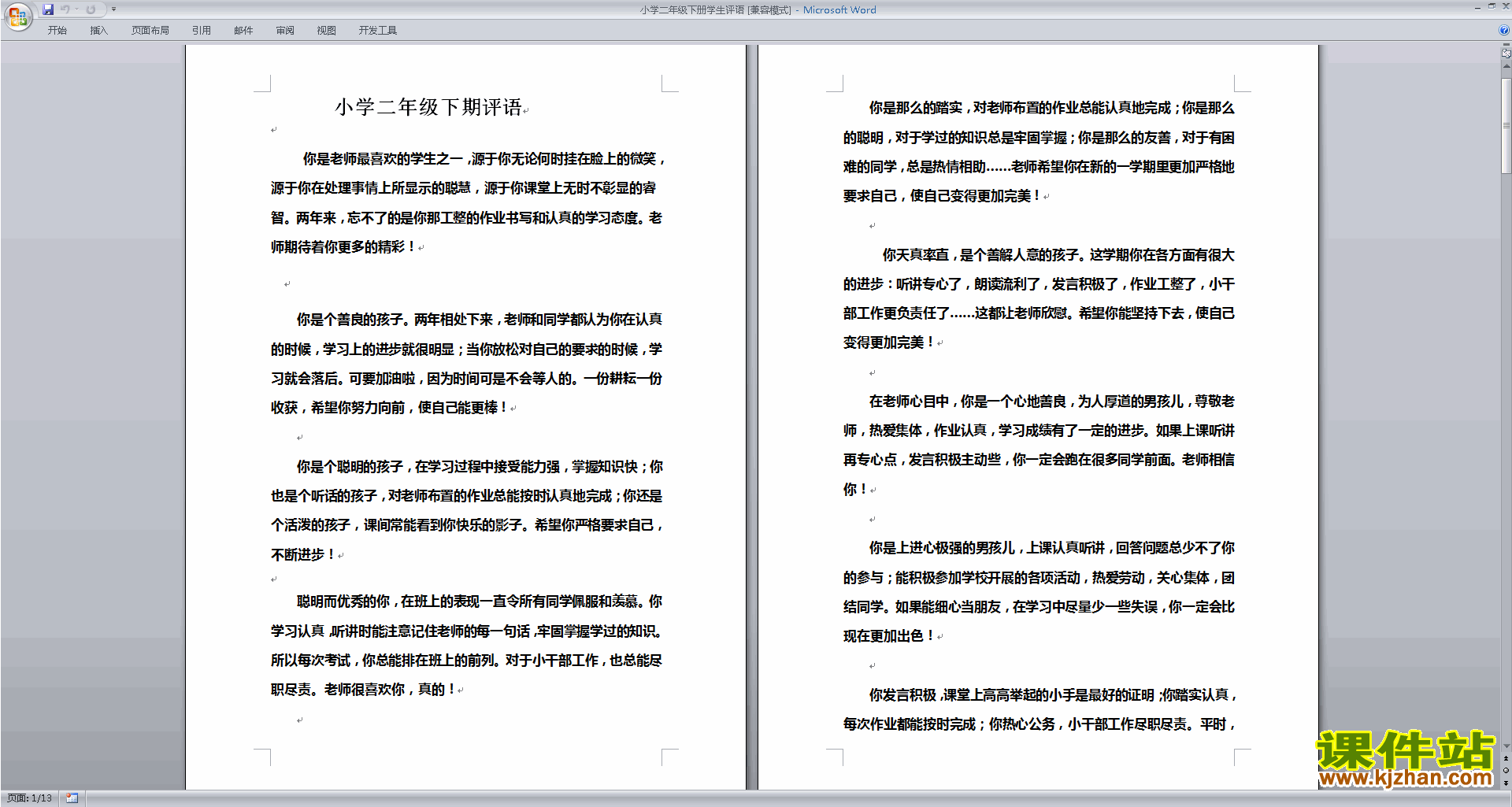1512x807 pixels.
Task: Click the line 变得更加完美！
Action: pyautogui.click(x=890, y=342)
